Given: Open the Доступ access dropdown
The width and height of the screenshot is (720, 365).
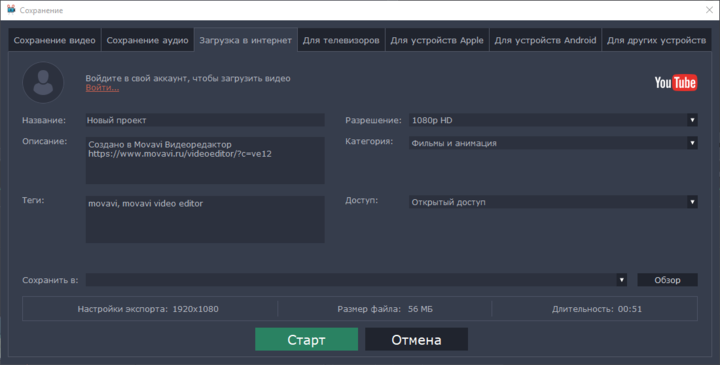Looking at the screenshot, I should pyautogui.click(x=553, y=202).
